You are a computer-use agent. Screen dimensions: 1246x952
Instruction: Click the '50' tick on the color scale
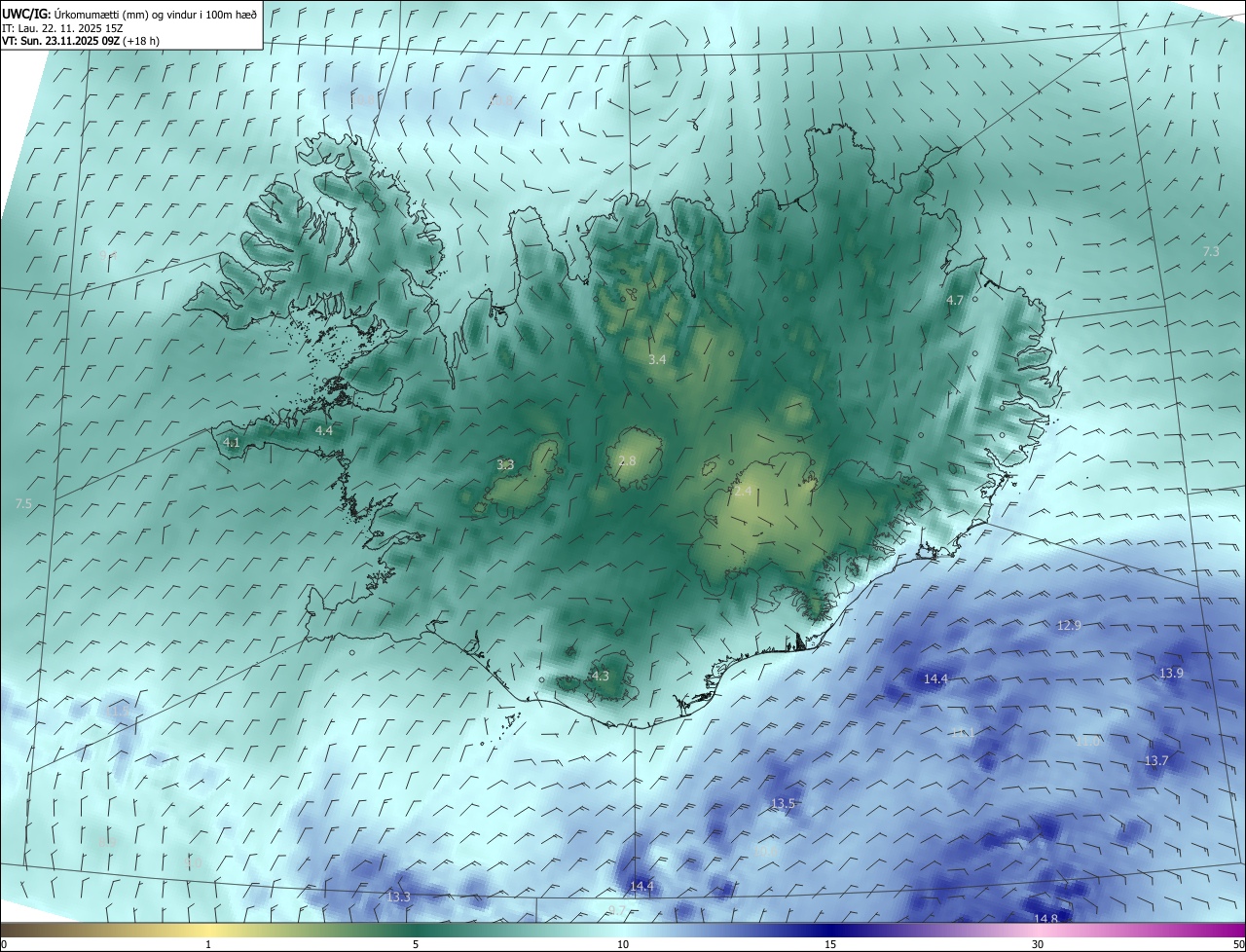(1238, 944)
